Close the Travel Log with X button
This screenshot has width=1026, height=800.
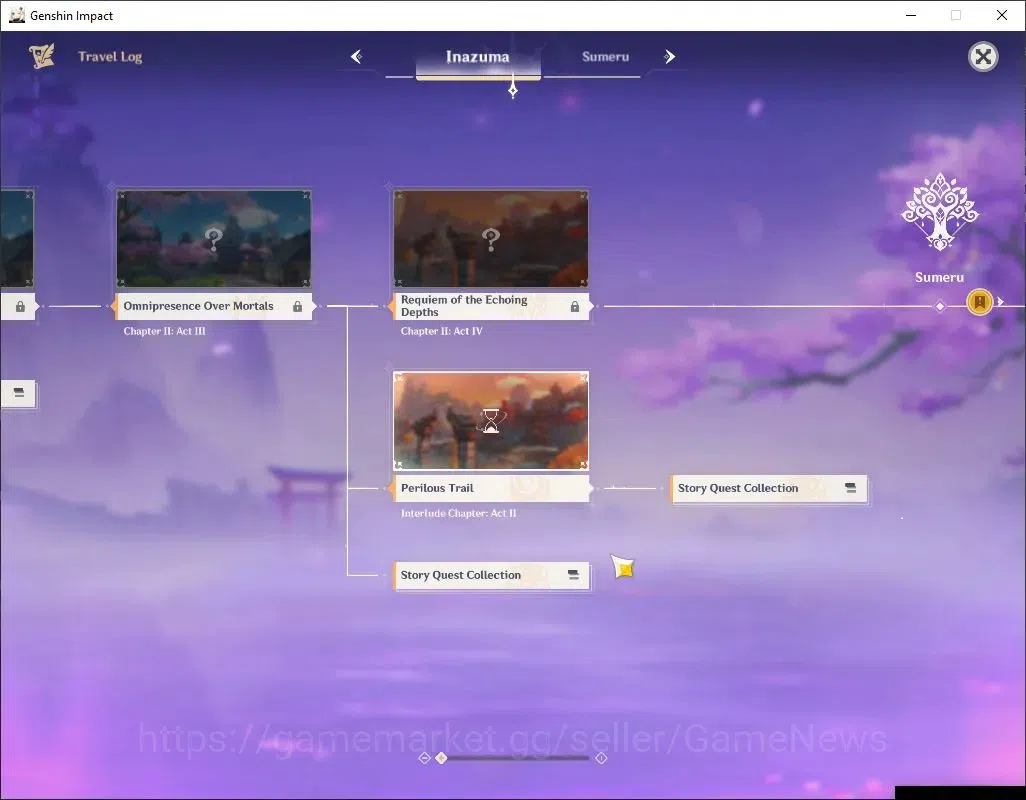point(983,57)
